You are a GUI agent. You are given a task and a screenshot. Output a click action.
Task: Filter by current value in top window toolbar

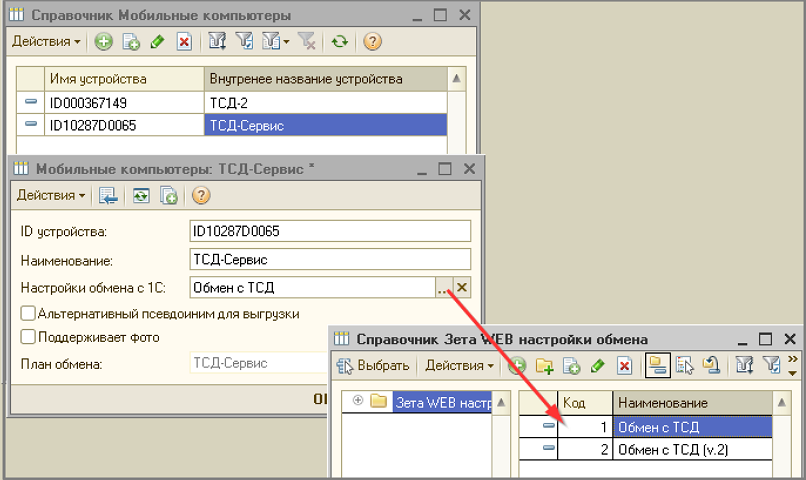[244, 42]
